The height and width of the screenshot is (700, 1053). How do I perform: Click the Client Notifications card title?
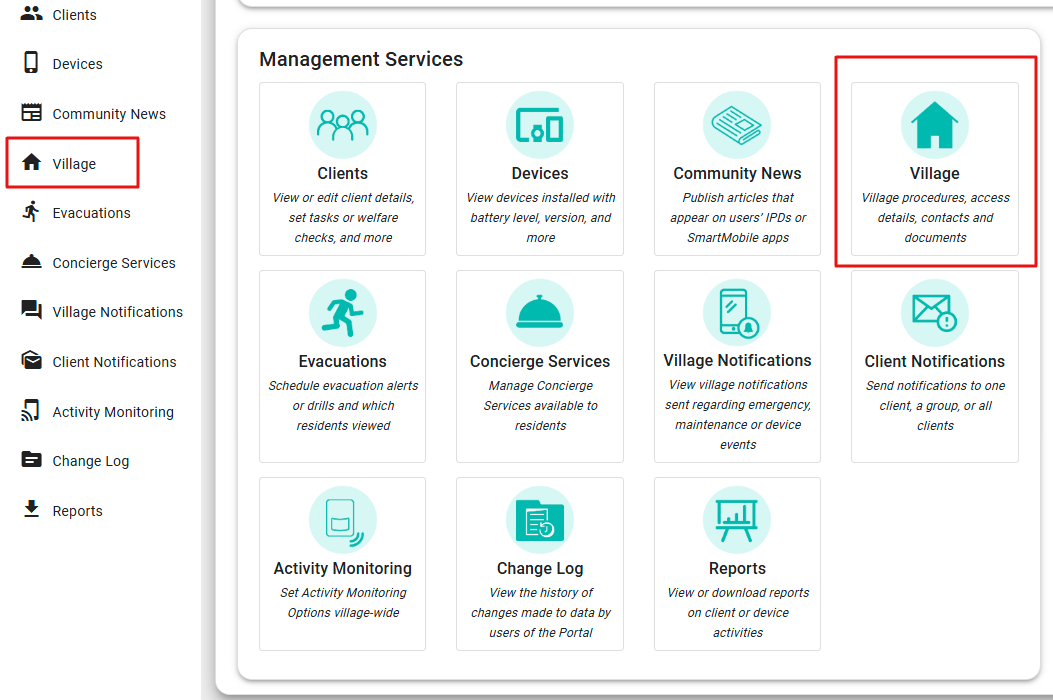934,361
